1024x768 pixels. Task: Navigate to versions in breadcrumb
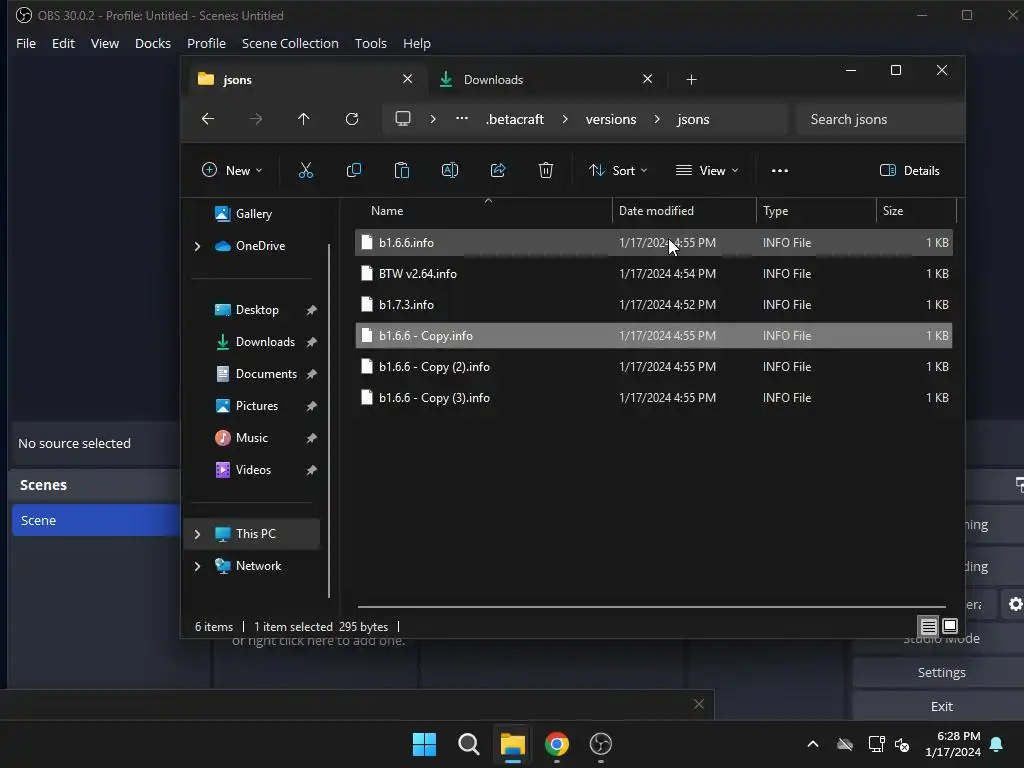pyautogui.click(x=611, y=119)
